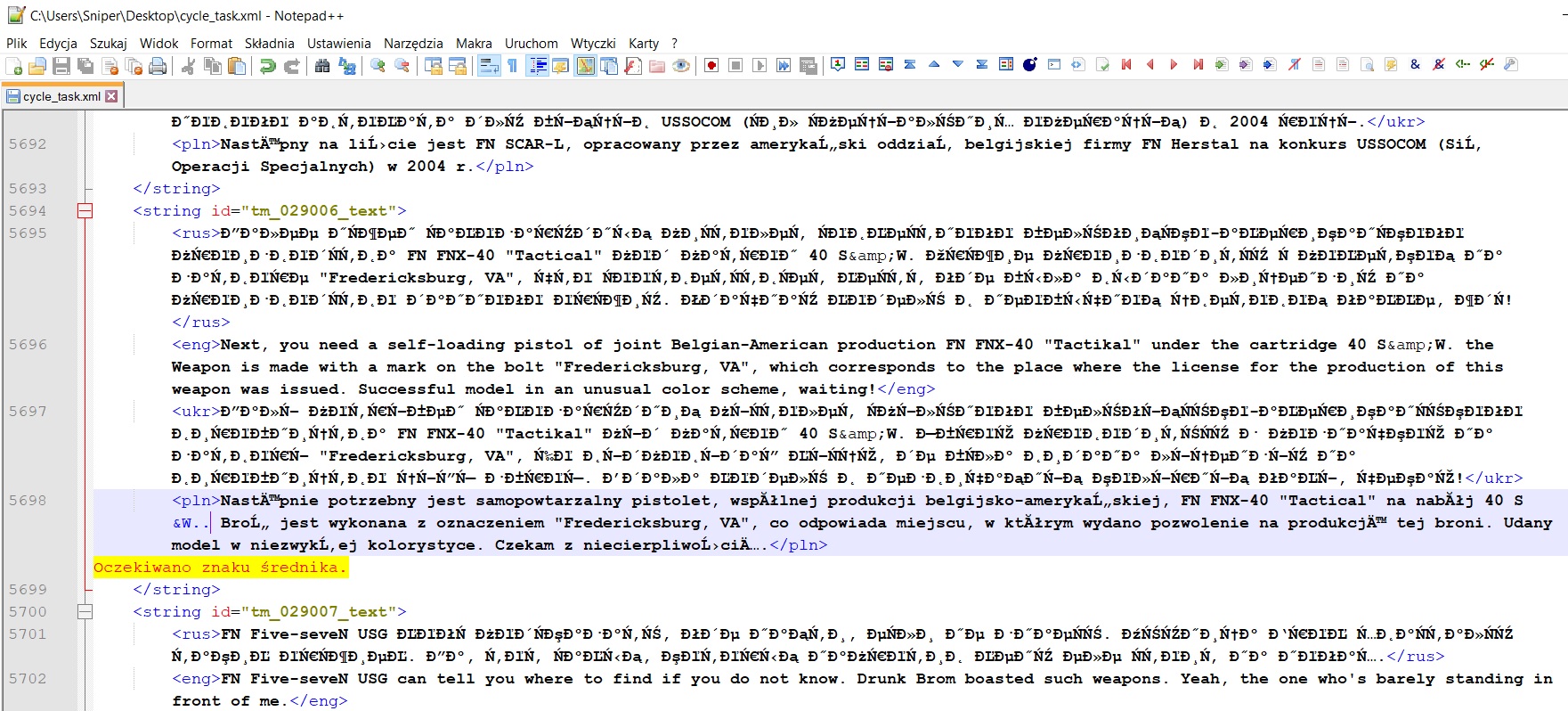Click the crossed-out XML comment icon
Screen dimensions: 1568x711
click(1487, 64)
